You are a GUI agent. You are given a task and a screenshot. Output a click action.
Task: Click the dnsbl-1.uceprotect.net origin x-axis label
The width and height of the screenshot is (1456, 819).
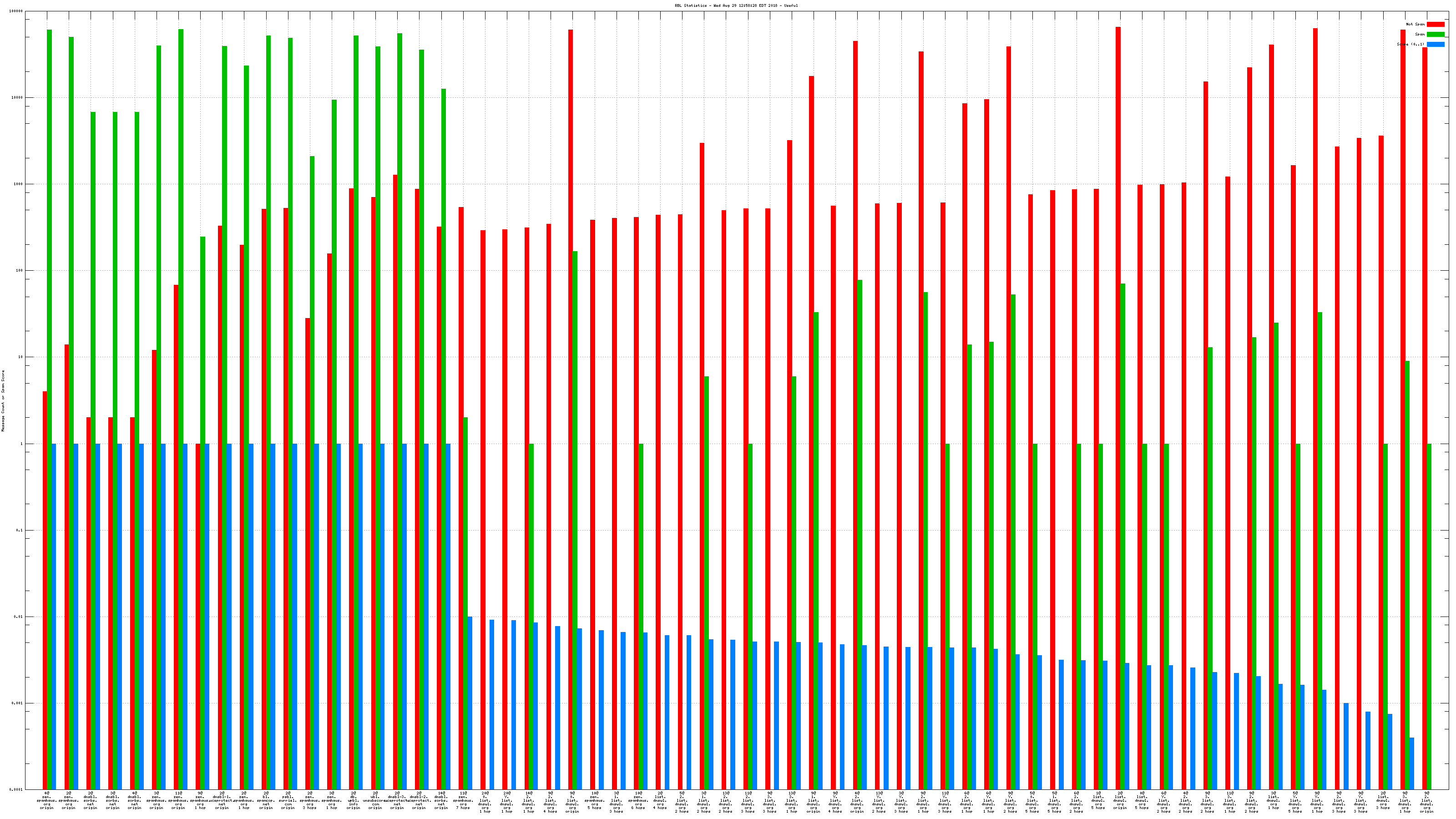[x=222, y=800]
